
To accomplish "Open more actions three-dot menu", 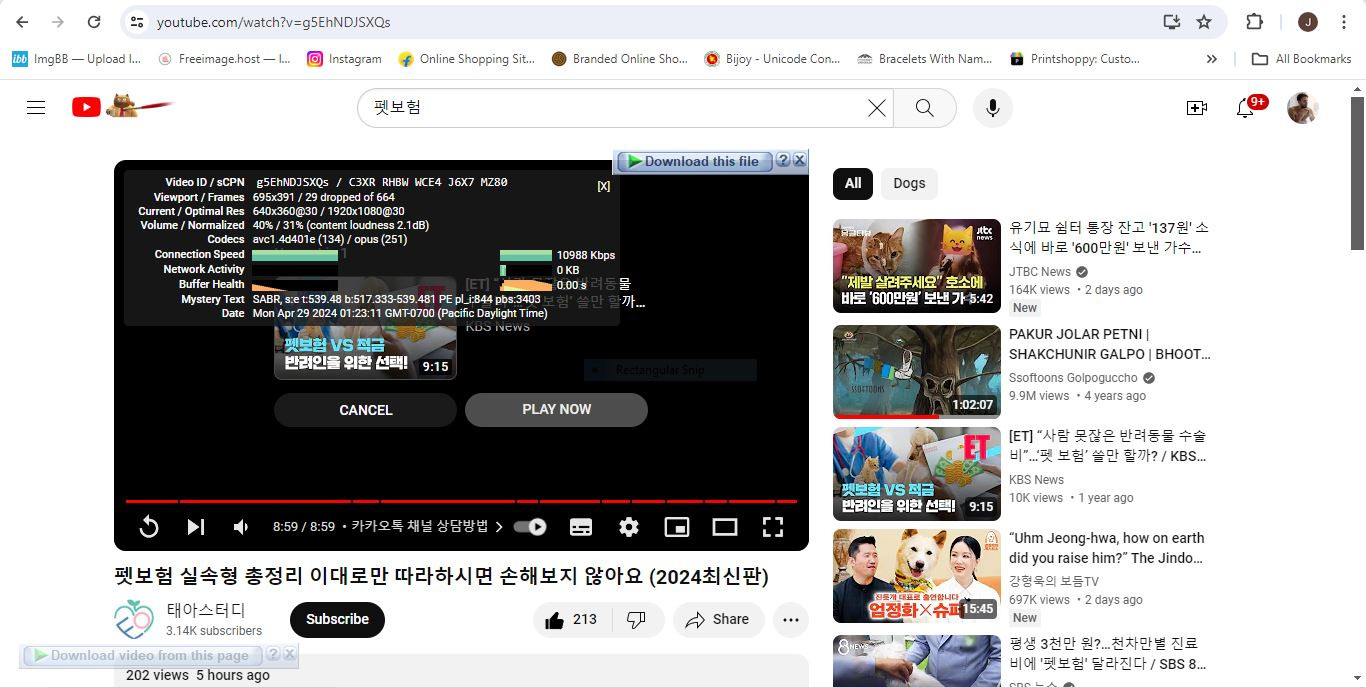I will pos(790,620).
